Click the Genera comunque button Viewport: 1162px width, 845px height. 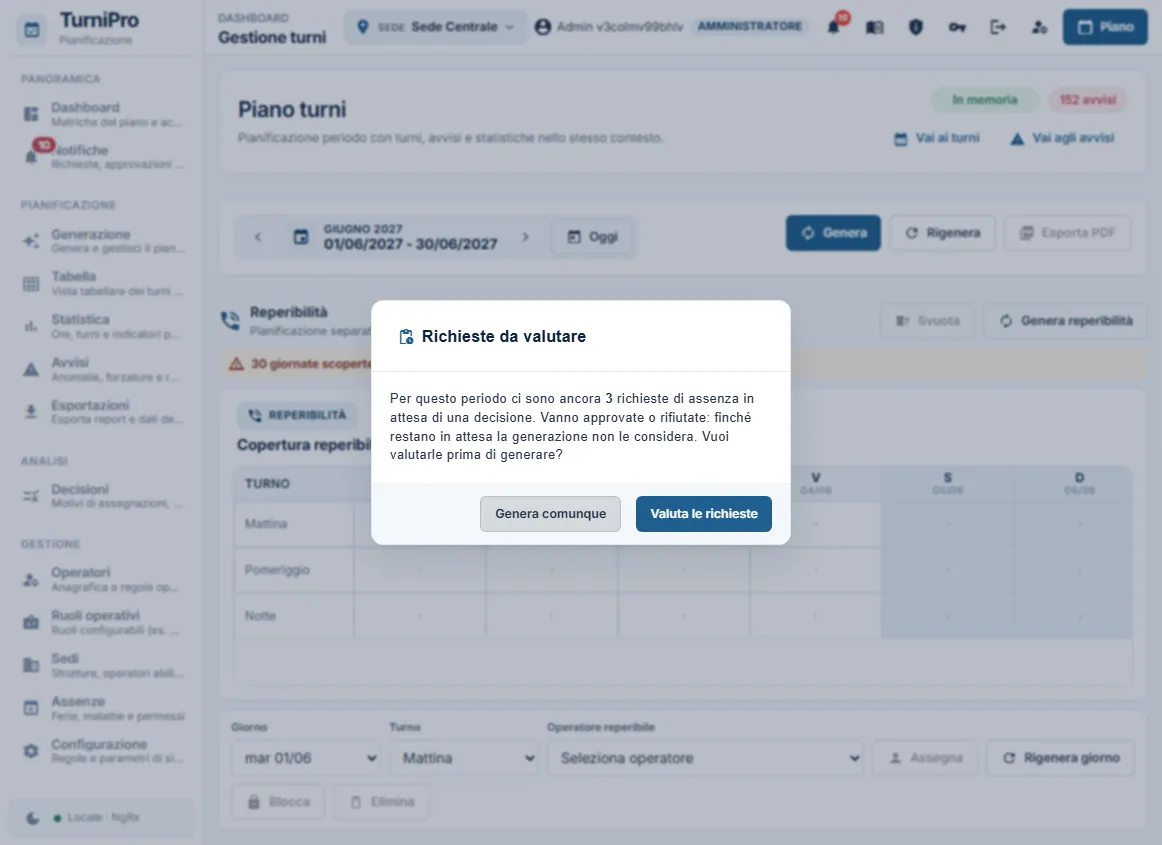[x=551, y=514]
